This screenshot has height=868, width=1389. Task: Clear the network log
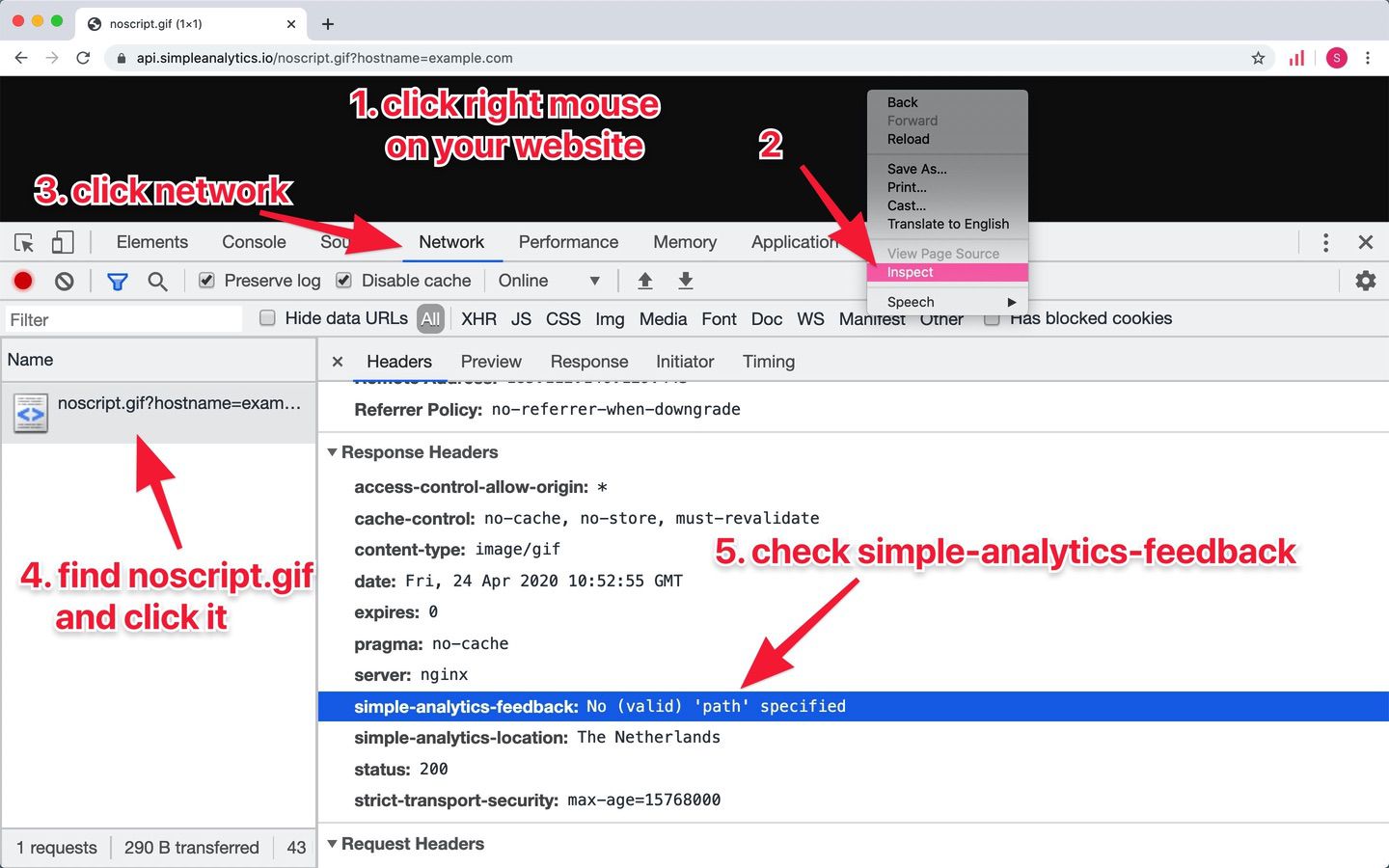64,281
